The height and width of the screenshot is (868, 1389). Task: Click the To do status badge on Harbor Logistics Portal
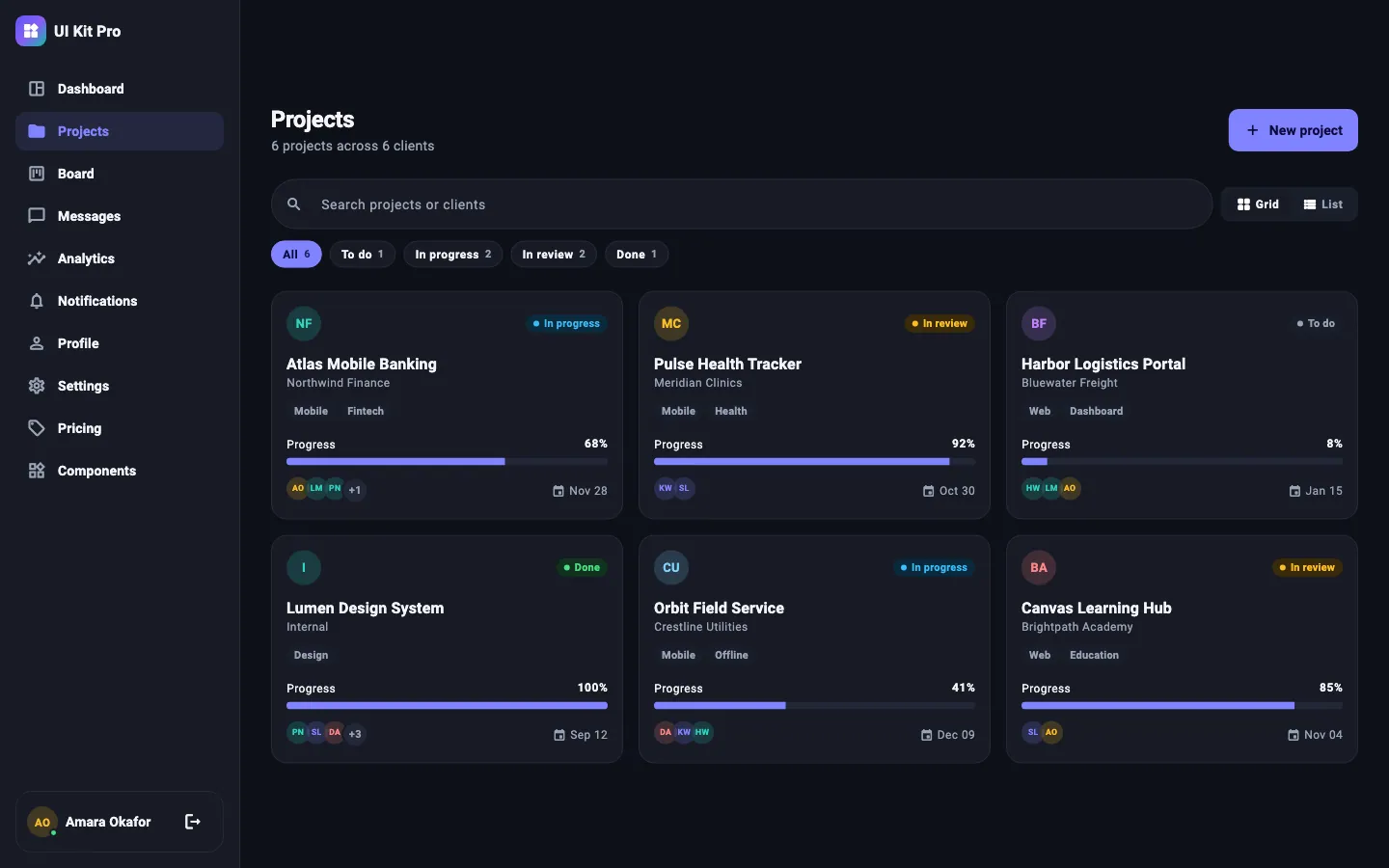[1316, 324]
